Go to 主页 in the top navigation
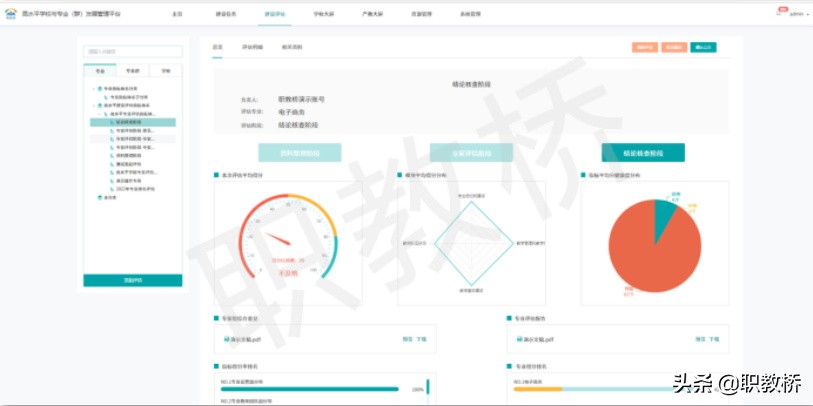This screenshot has width=813, height=406. pyautogui.click(x=177, y=15)
